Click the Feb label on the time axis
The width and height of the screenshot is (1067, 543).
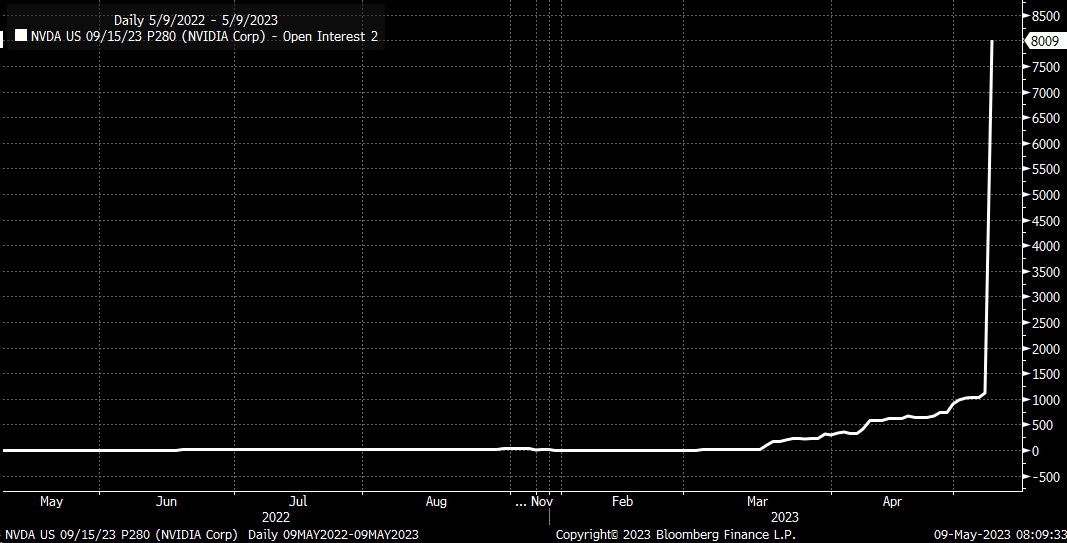pos(623,501)
